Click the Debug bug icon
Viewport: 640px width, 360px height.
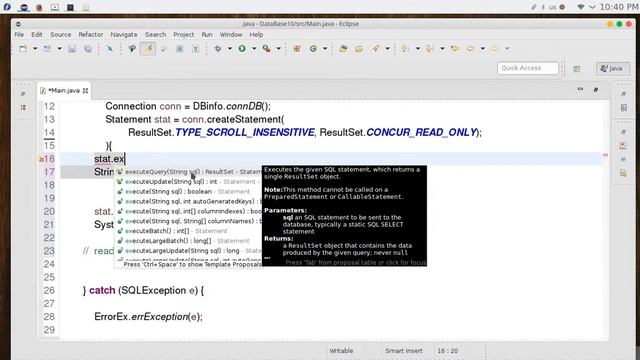pos(218,49)
